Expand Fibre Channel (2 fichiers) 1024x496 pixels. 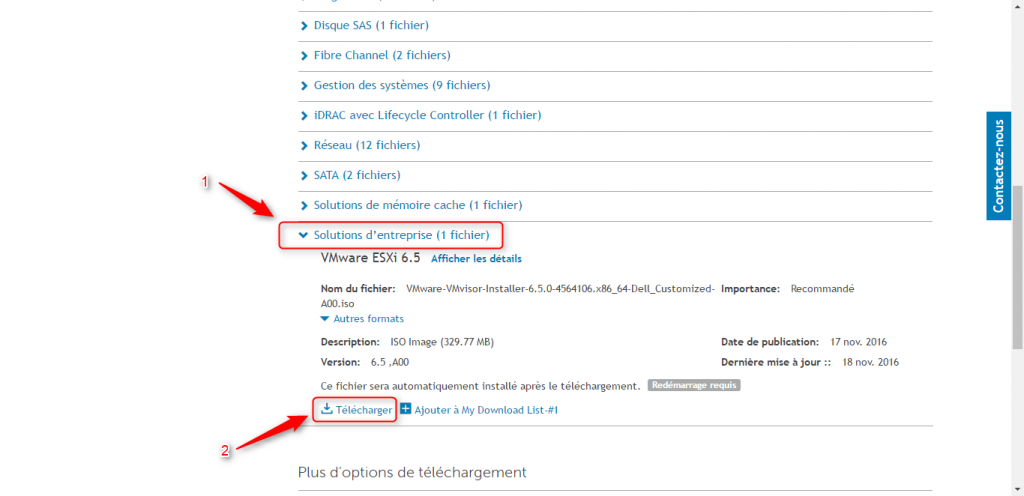pos(381,56)
